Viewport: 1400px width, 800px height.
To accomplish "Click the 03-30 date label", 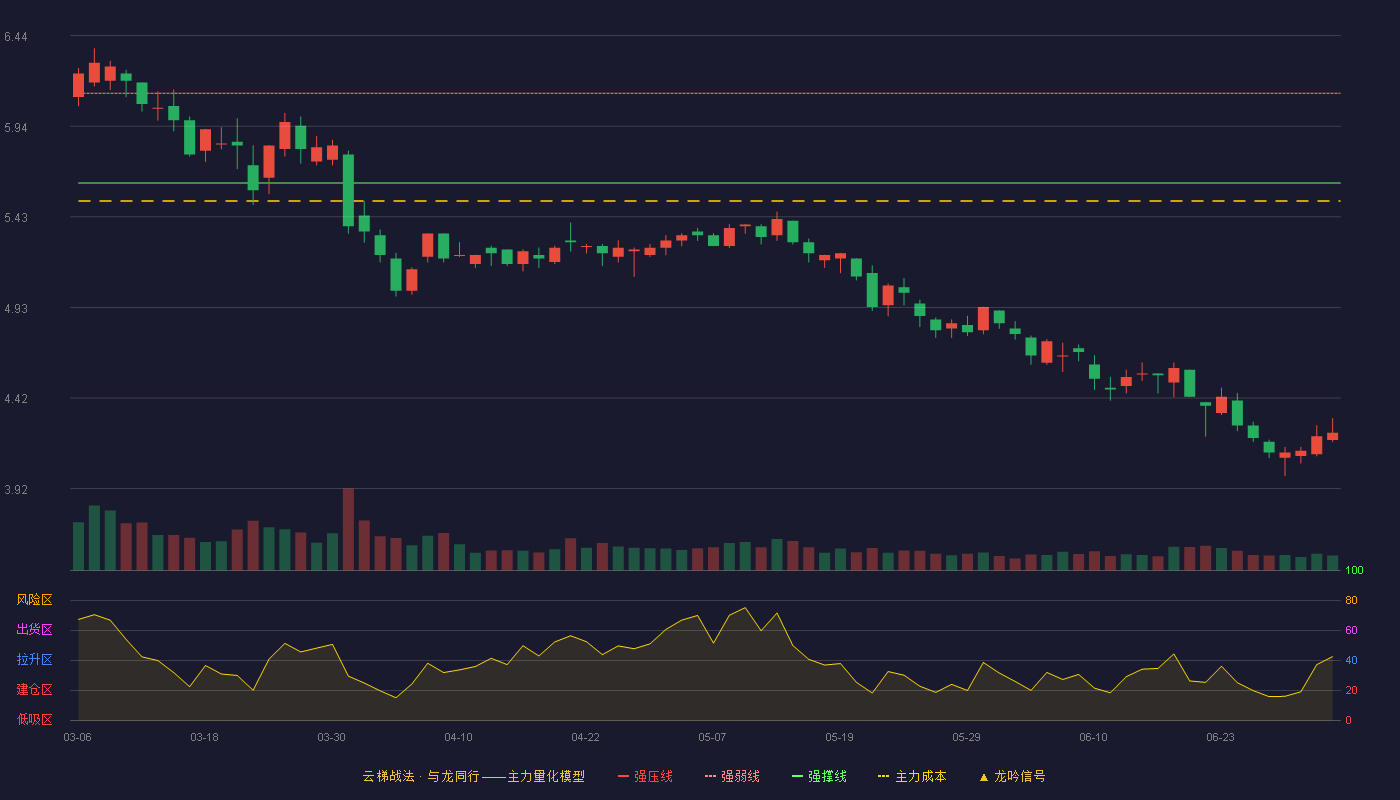I will click(331, 737).
